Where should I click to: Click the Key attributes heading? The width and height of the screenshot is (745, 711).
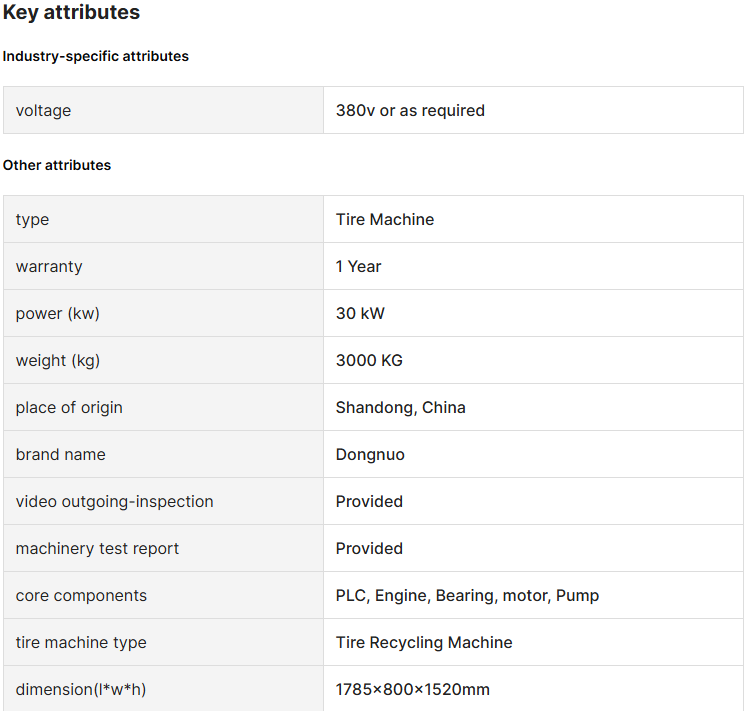(x=71, y=12)
